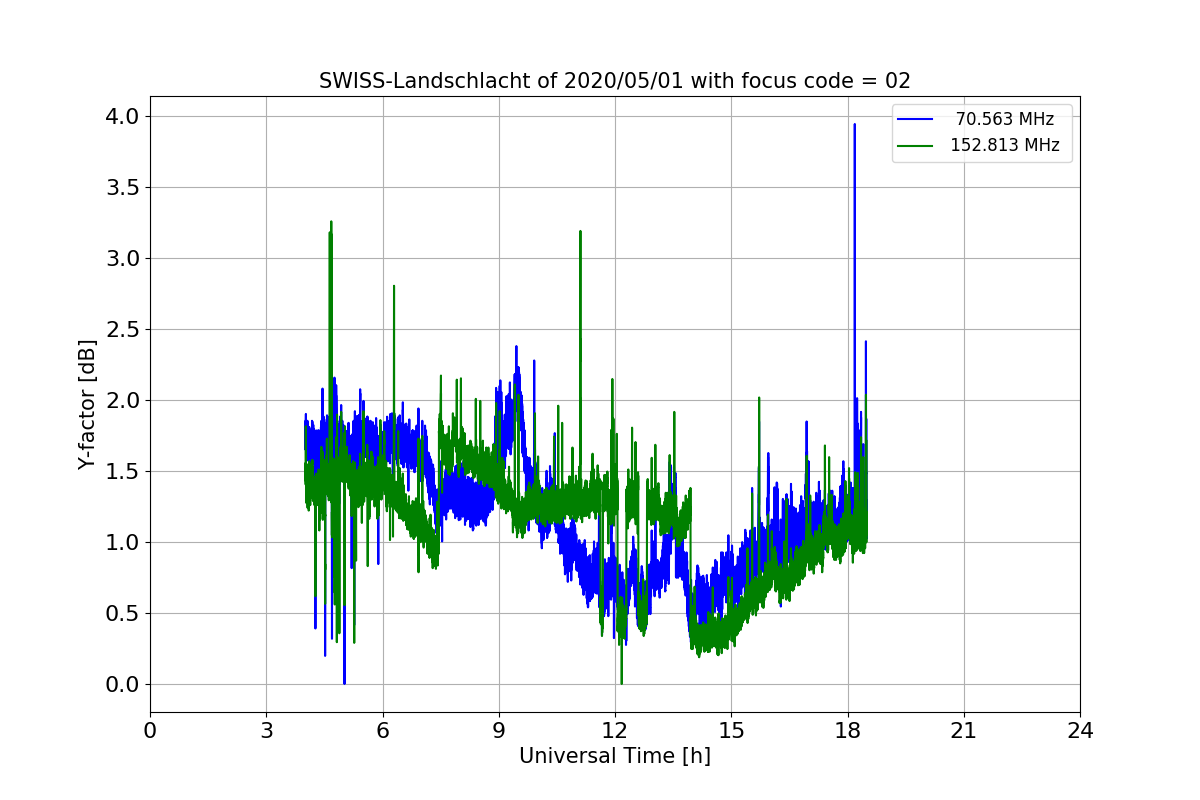The width and height of the screenshot is (1200, 800).
Task: Click the x-axis tick label '21'
Action: pos(964,730)
